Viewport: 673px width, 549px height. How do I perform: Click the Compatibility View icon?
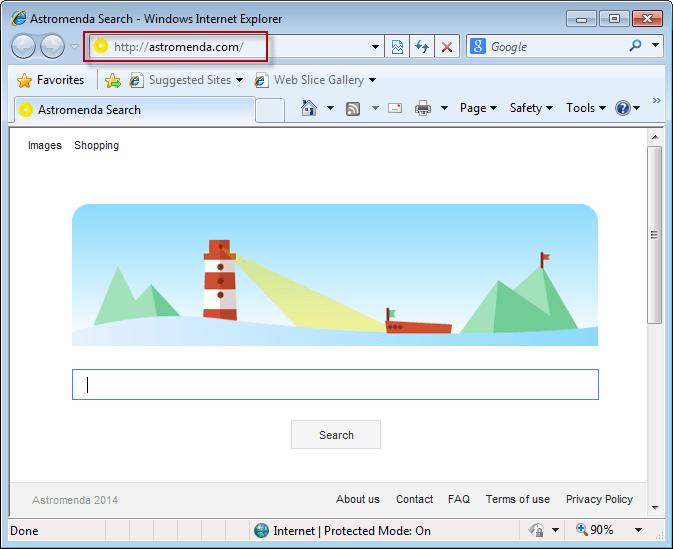tap(397, 46)
